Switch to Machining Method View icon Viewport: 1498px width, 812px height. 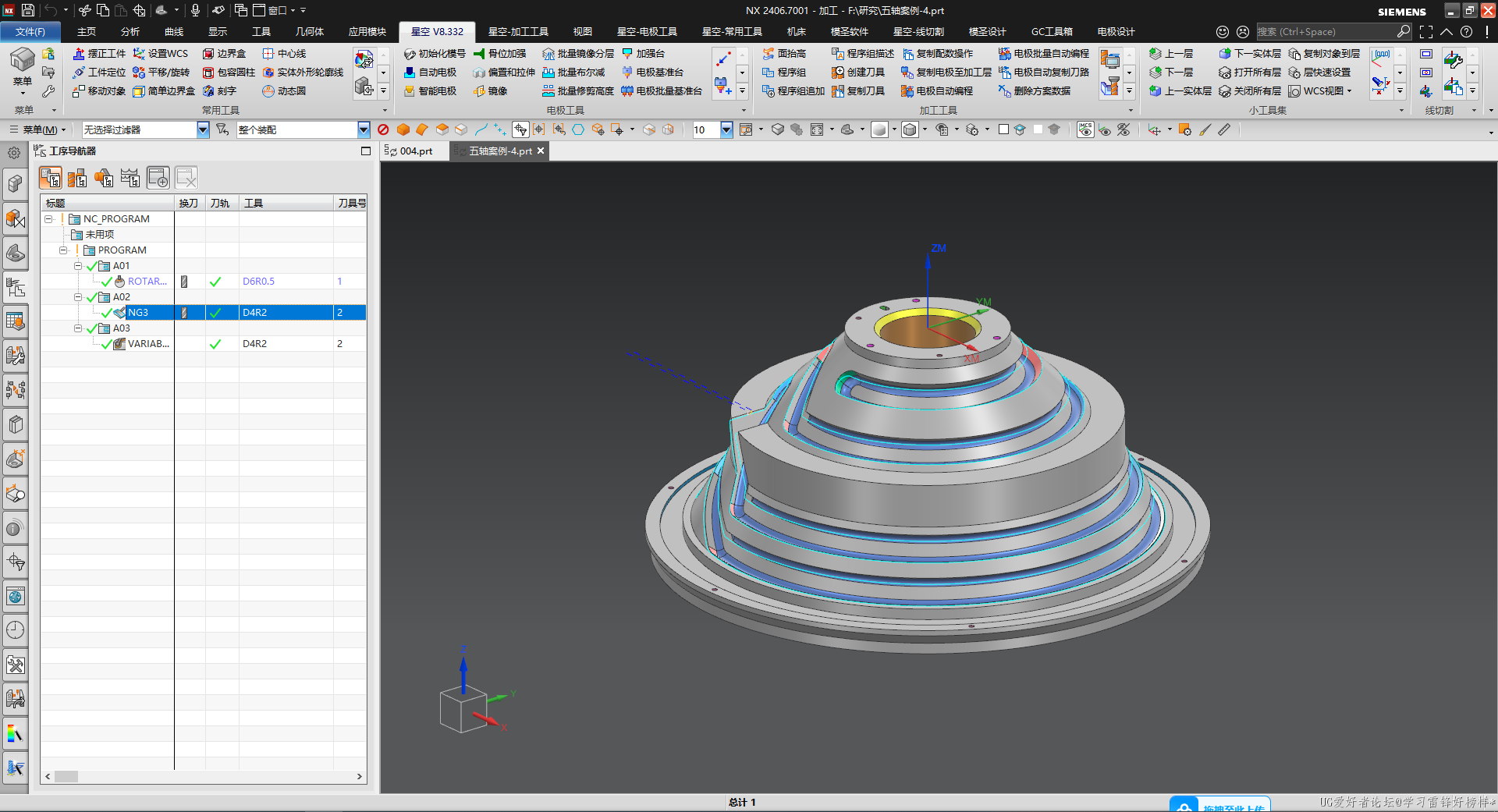[130, 178]
